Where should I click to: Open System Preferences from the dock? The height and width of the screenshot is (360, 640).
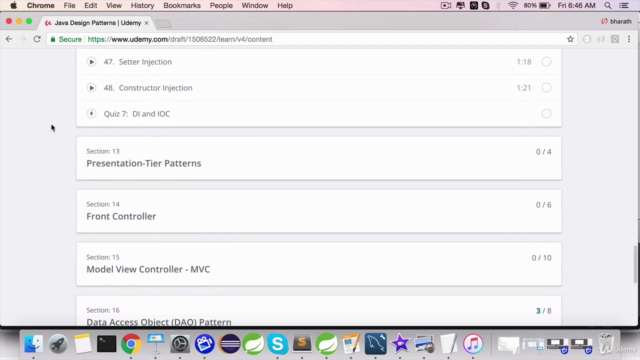pos(180,344)
